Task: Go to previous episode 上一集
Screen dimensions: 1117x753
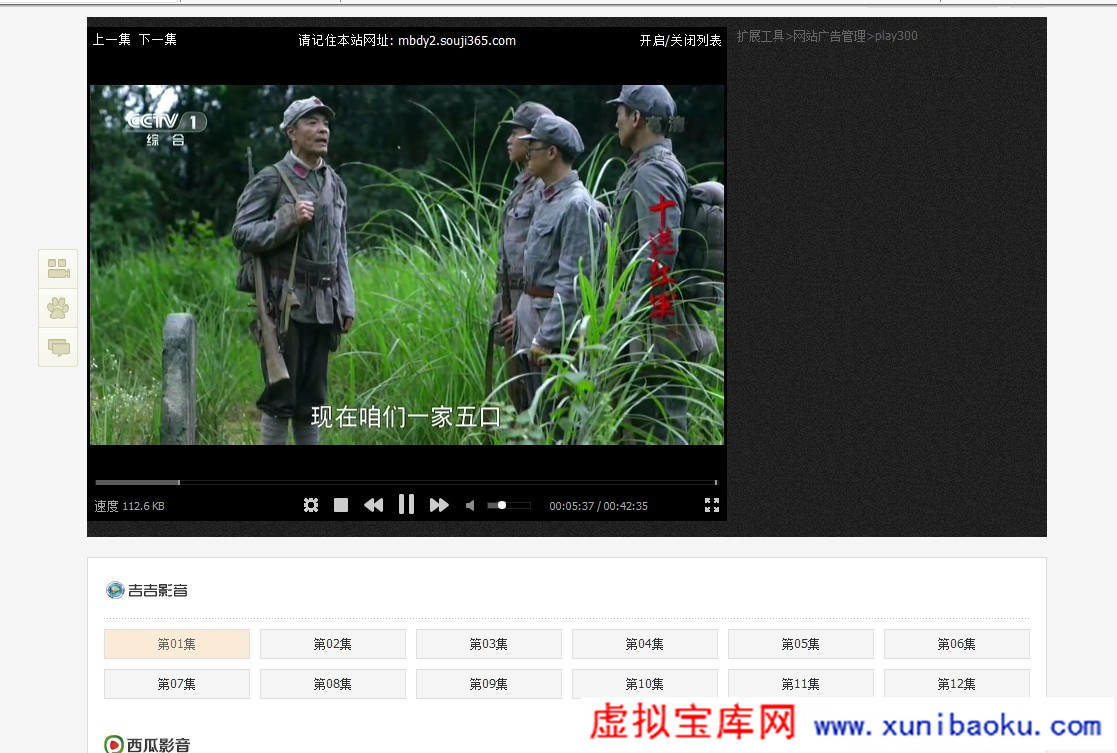Action: 112,40
